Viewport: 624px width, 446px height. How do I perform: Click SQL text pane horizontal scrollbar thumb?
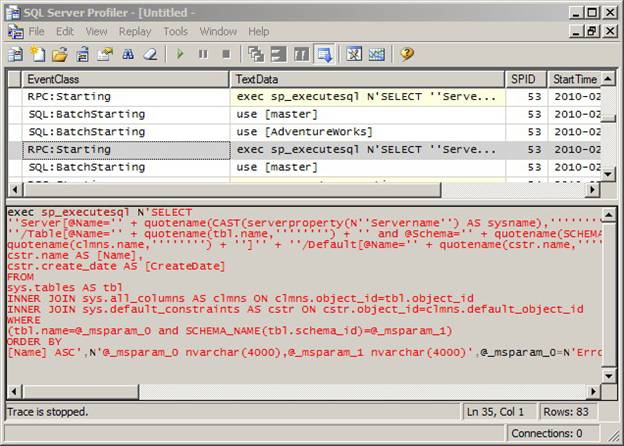[81, 391]
